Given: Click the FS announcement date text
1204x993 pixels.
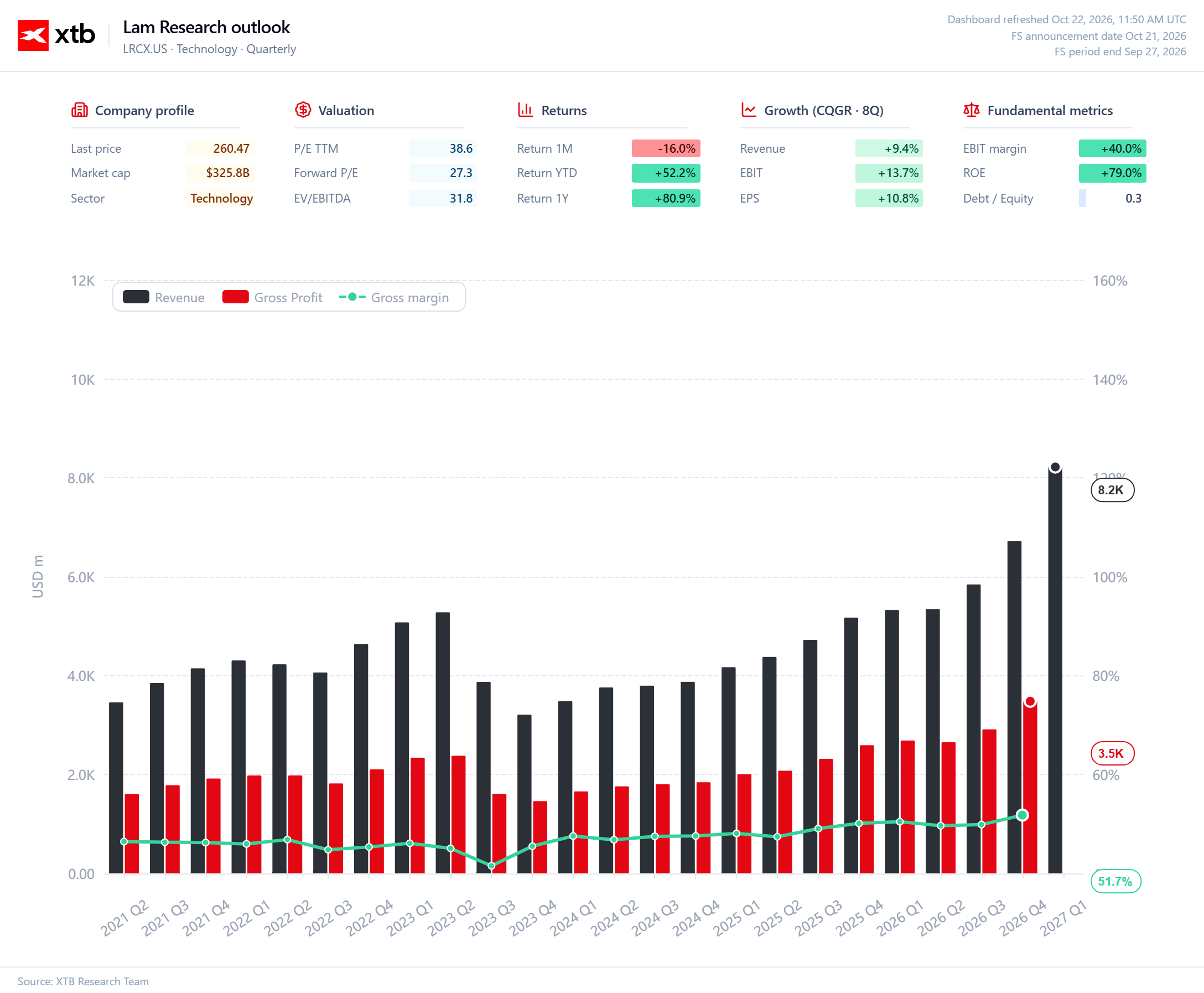Looking at the screenshot, I should [1098, 36].
